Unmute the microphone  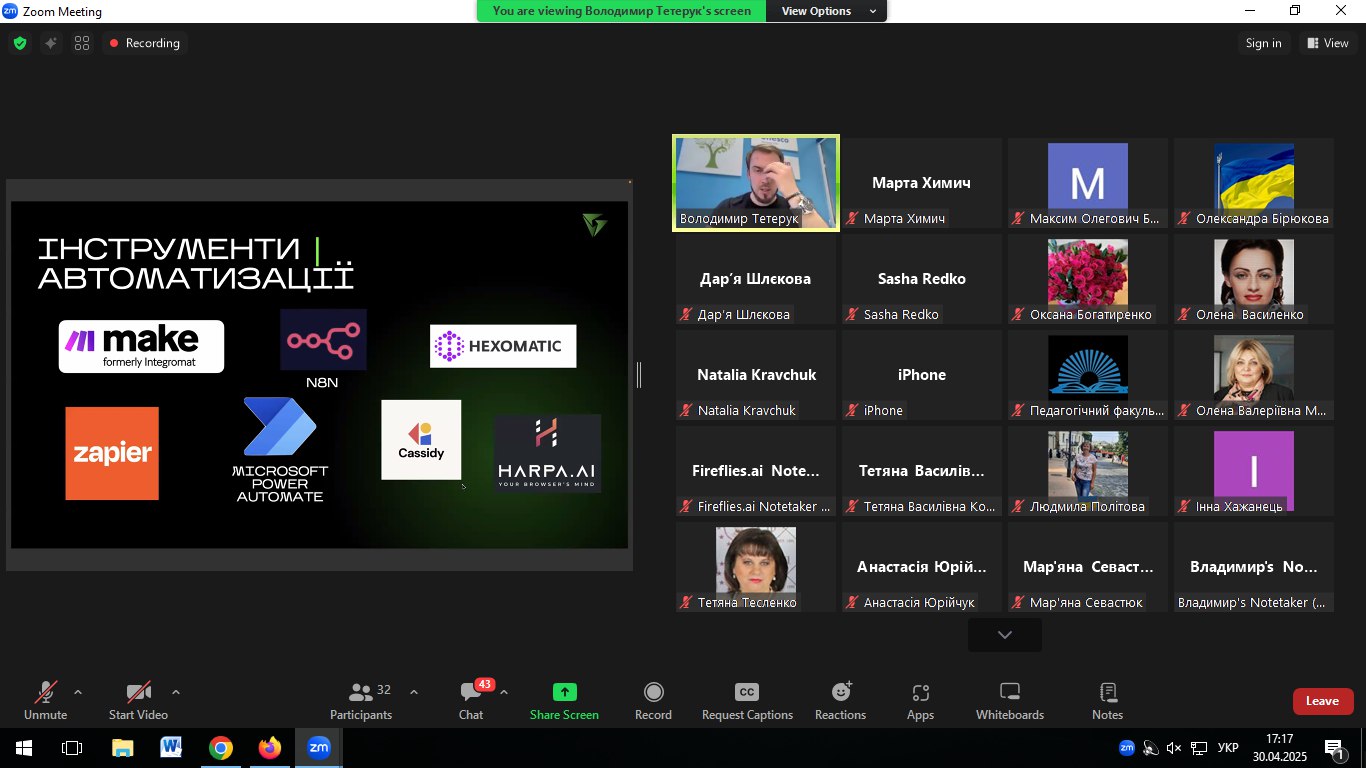pos(46,700)
